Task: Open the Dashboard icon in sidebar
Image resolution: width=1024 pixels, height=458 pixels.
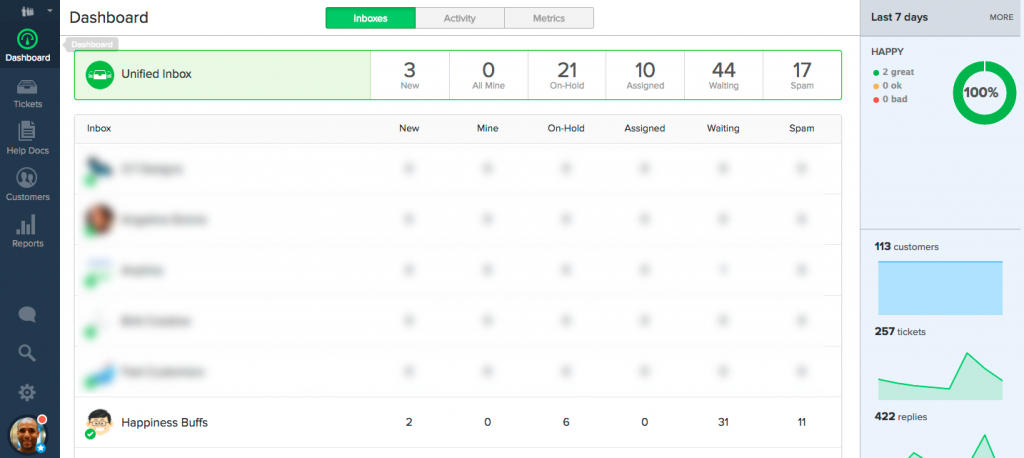Action: pyautogui.click(x=27, y=40)
